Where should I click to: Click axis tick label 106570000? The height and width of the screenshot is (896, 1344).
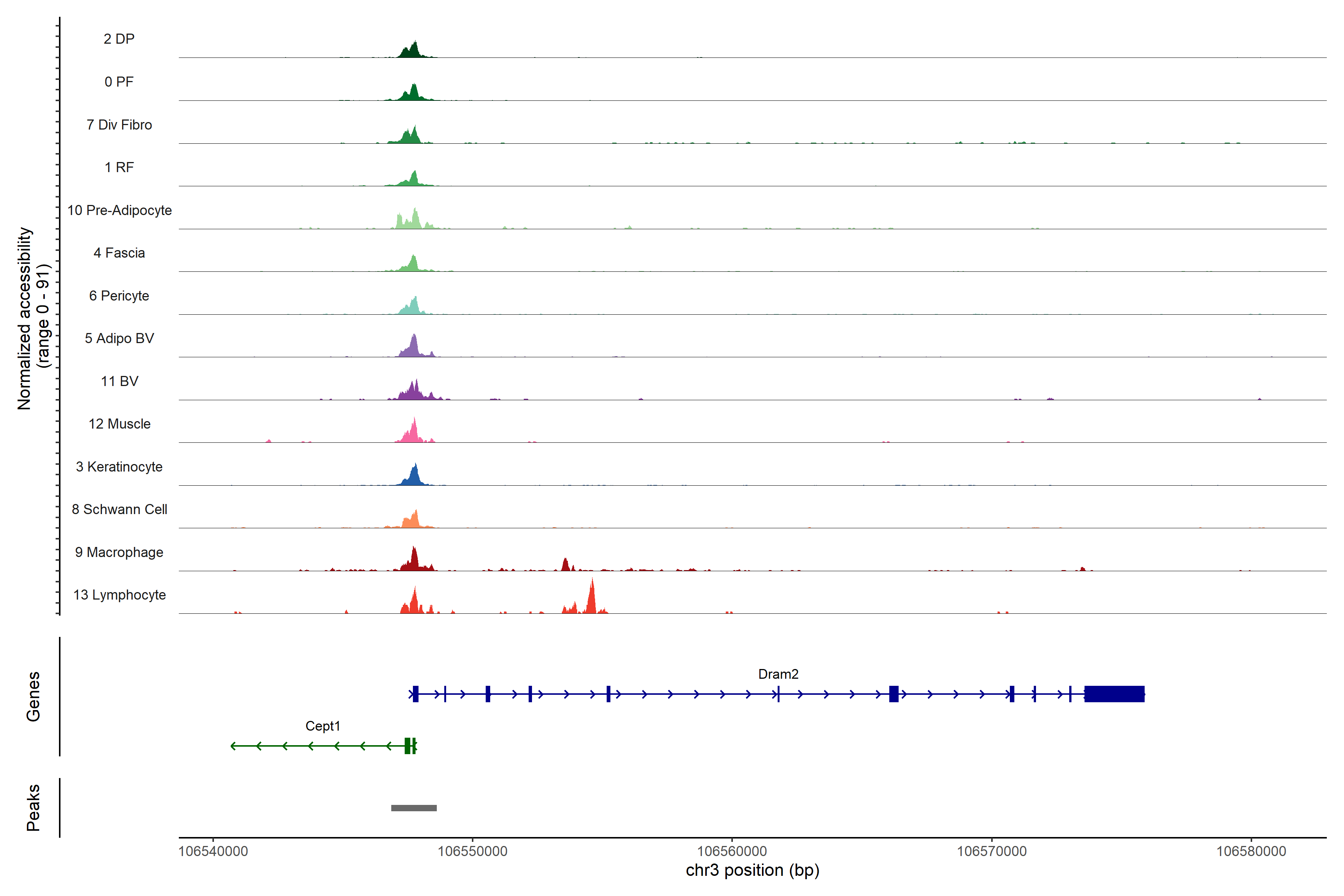click(x=992, y=851)
